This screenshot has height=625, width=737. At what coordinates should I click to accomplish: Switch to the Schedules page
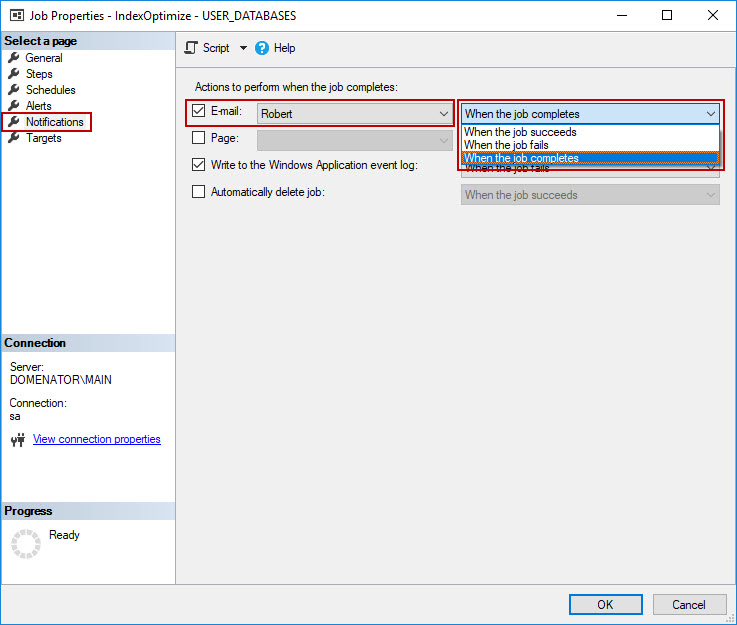click(x=50, y=90)
